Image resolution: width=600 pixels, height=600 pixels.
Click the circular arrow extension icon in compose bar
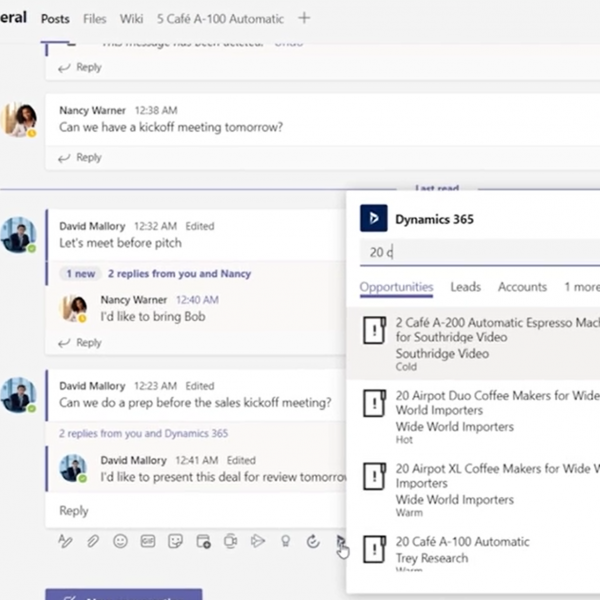313,541
